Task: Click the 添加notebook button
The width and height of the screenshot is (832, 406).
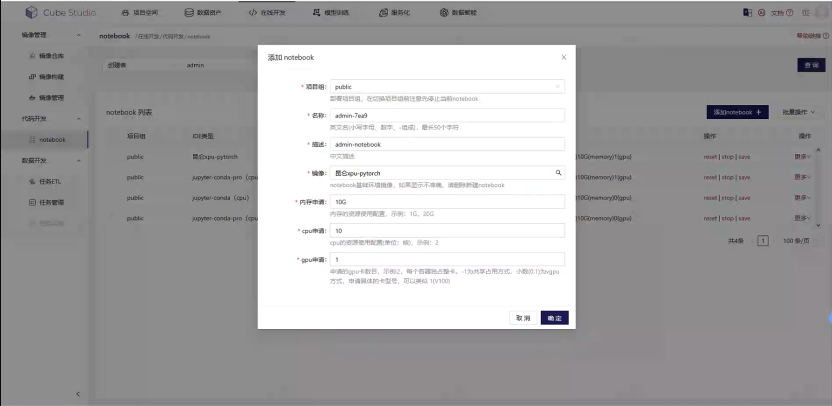Action: coord(738,112)
